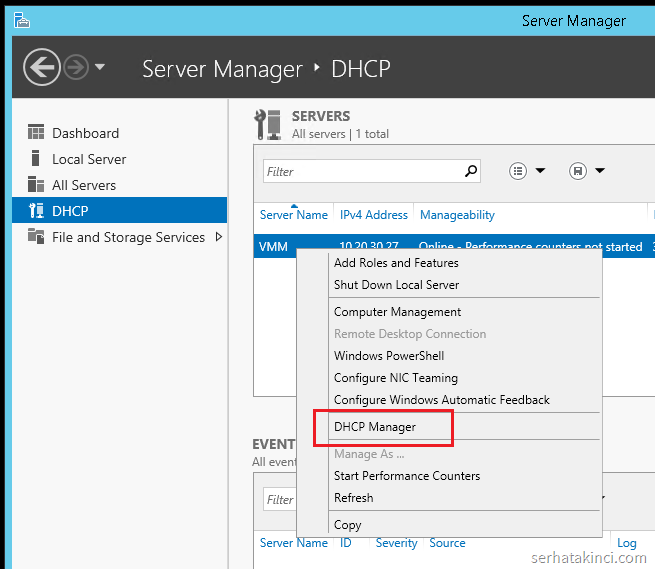The width and height of the screenshot is (655, 569).
Task: Select Local Server in the sidebar
Action: pos(89,159)
